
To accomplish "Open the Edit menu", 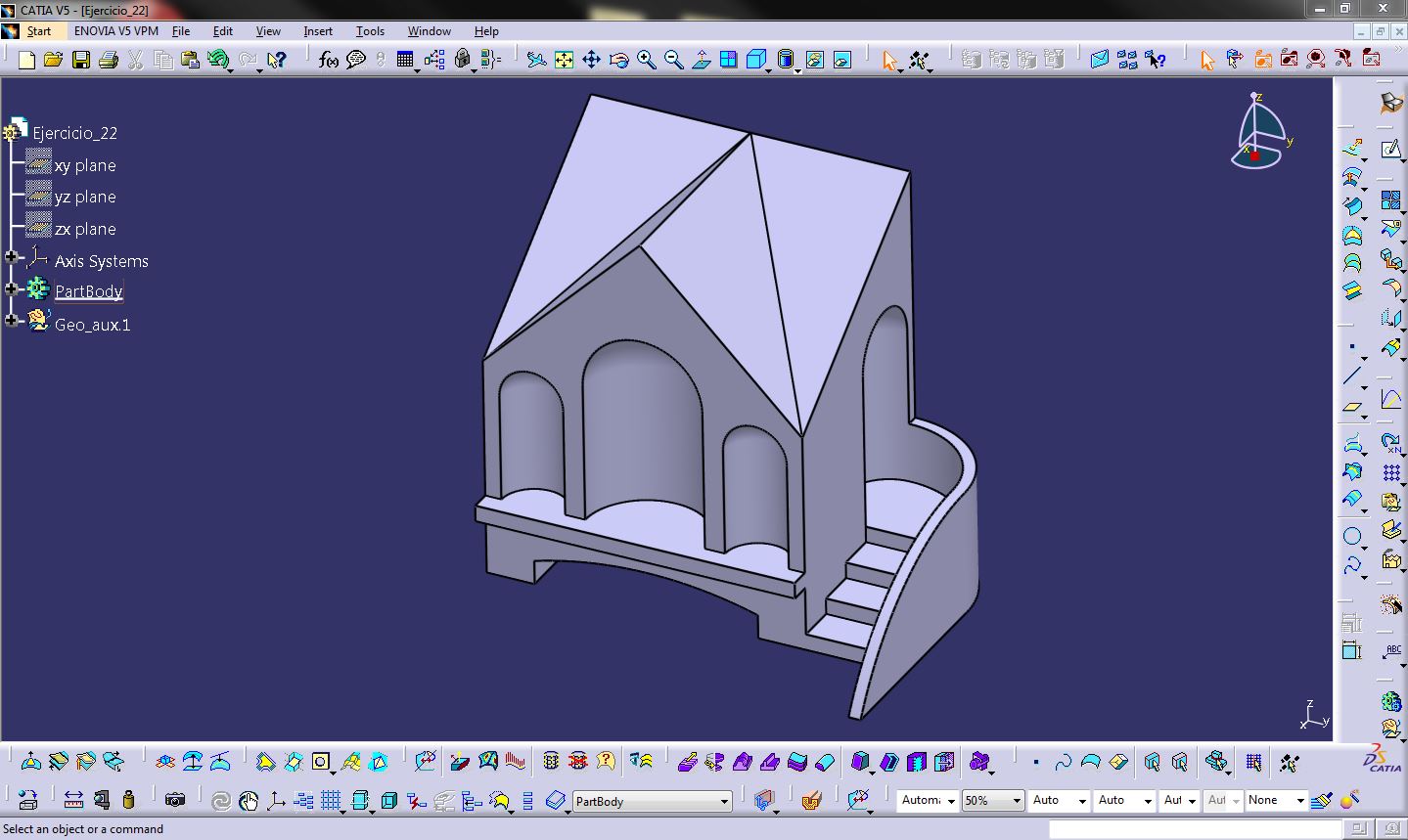I will coord(223,31).
